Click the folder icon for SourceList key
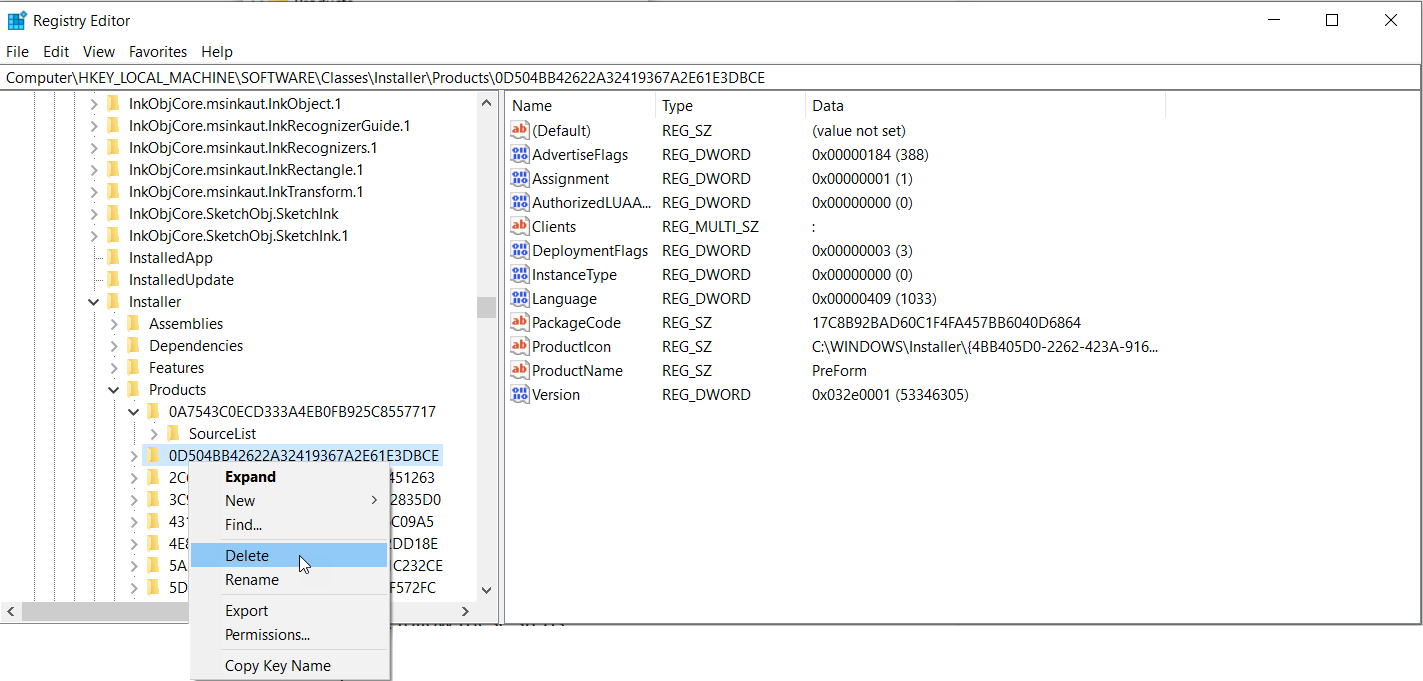Image resolution: width=1423 pixels, height=681 pixels. click(172, 433)
